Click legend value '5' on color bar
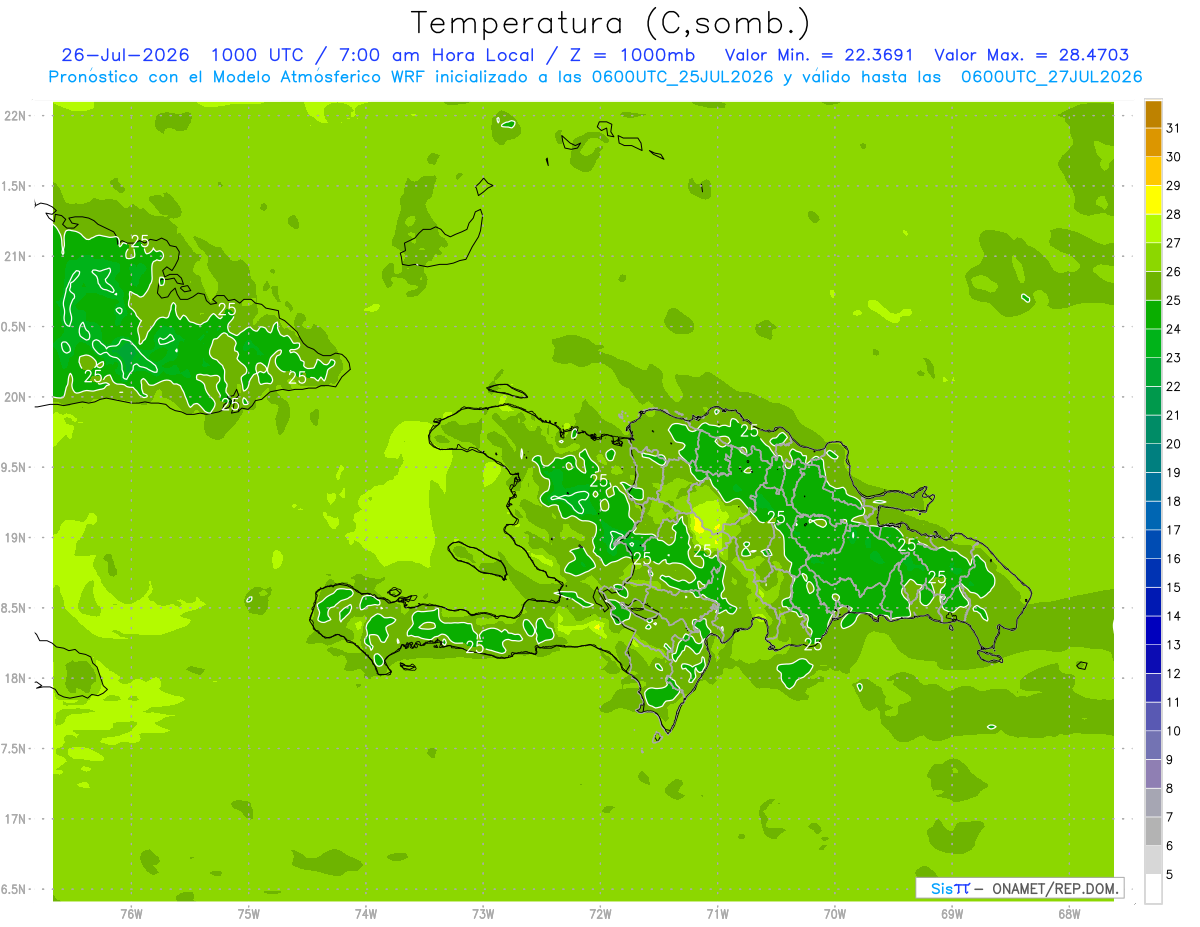The width and height of the screenshot is (1200, 927). (x=1170, y=876)
